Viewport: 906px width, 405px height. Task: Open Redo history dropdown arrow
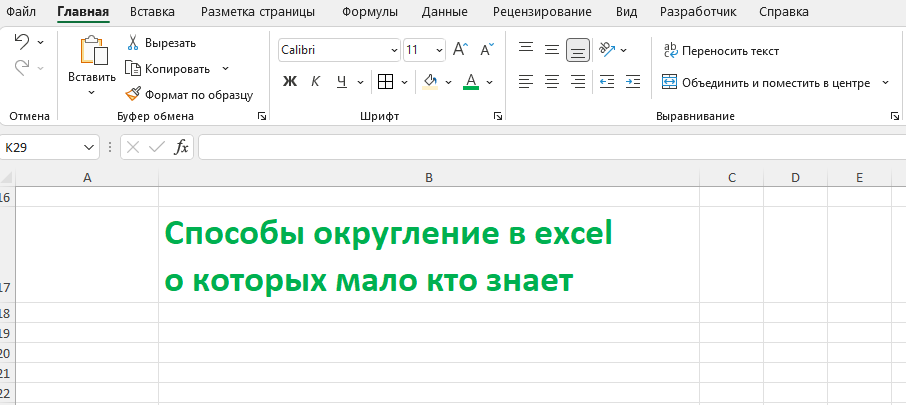(x=40, y=68)
